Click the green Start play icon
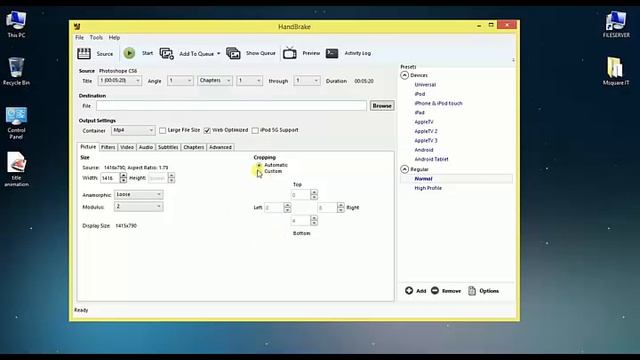The image size is (640, 360). click(129, 53)
